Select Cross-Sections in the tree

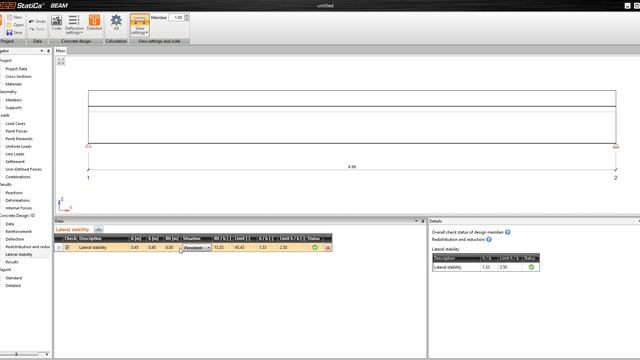[18, 76]
